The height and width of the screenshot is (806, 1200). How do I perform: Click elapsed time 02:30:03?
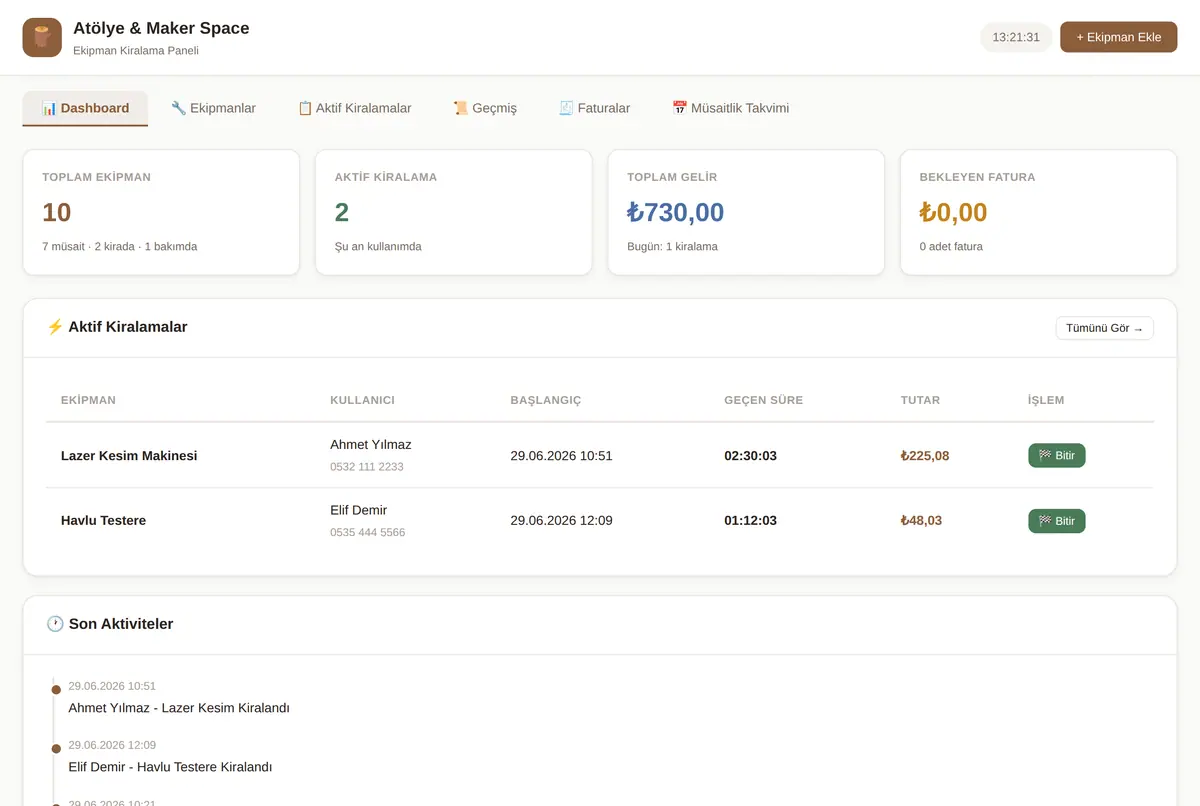pyautogui.click(x=750, y=455)
